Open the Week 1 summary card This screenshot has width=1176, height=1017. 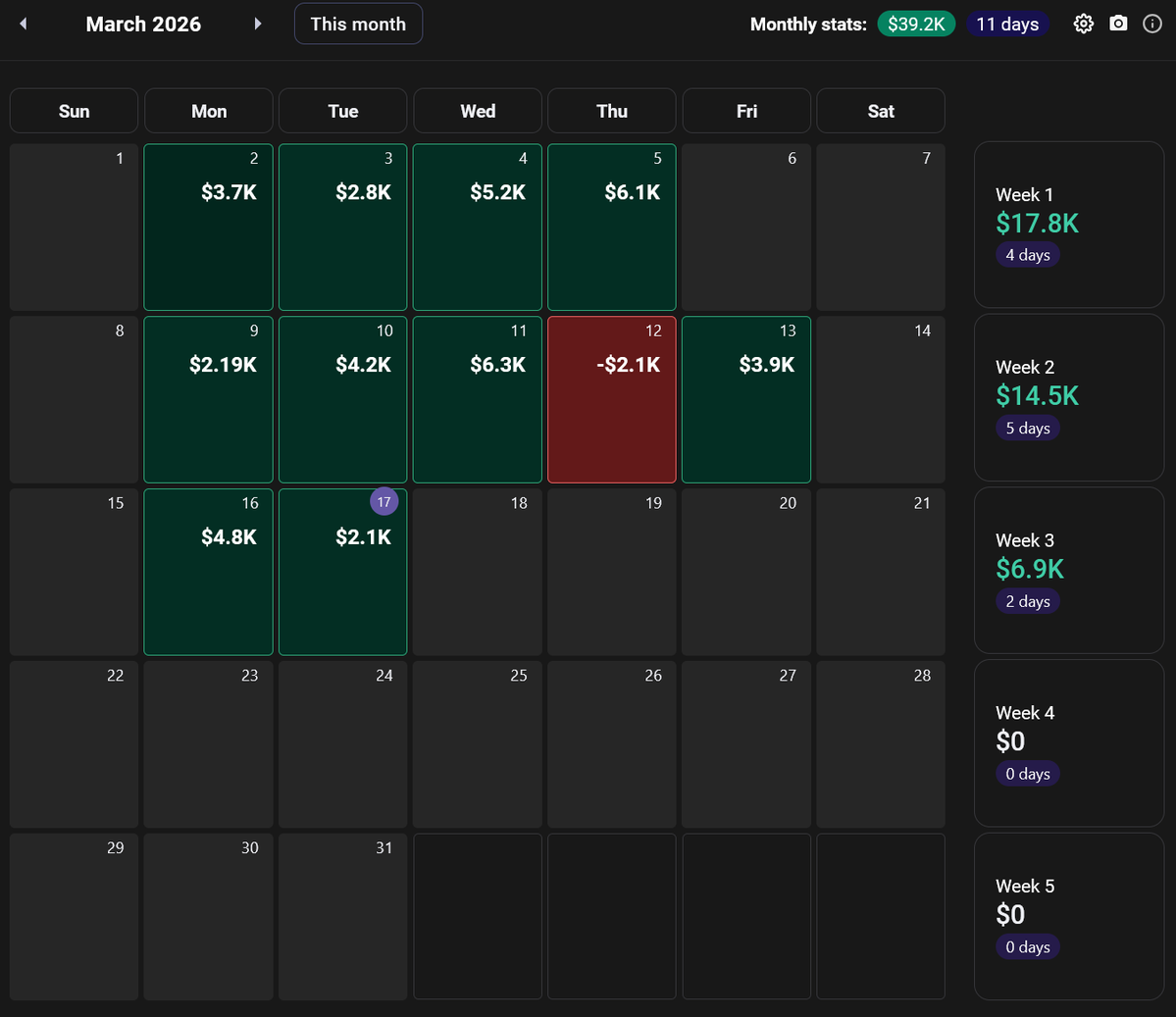1069,225
